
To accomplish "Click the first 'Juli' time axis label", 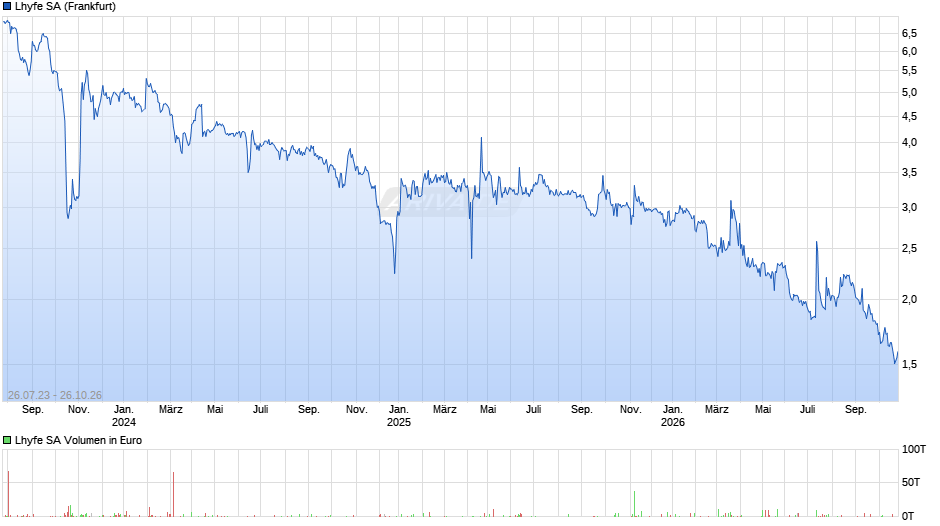I will coord(261,410).
